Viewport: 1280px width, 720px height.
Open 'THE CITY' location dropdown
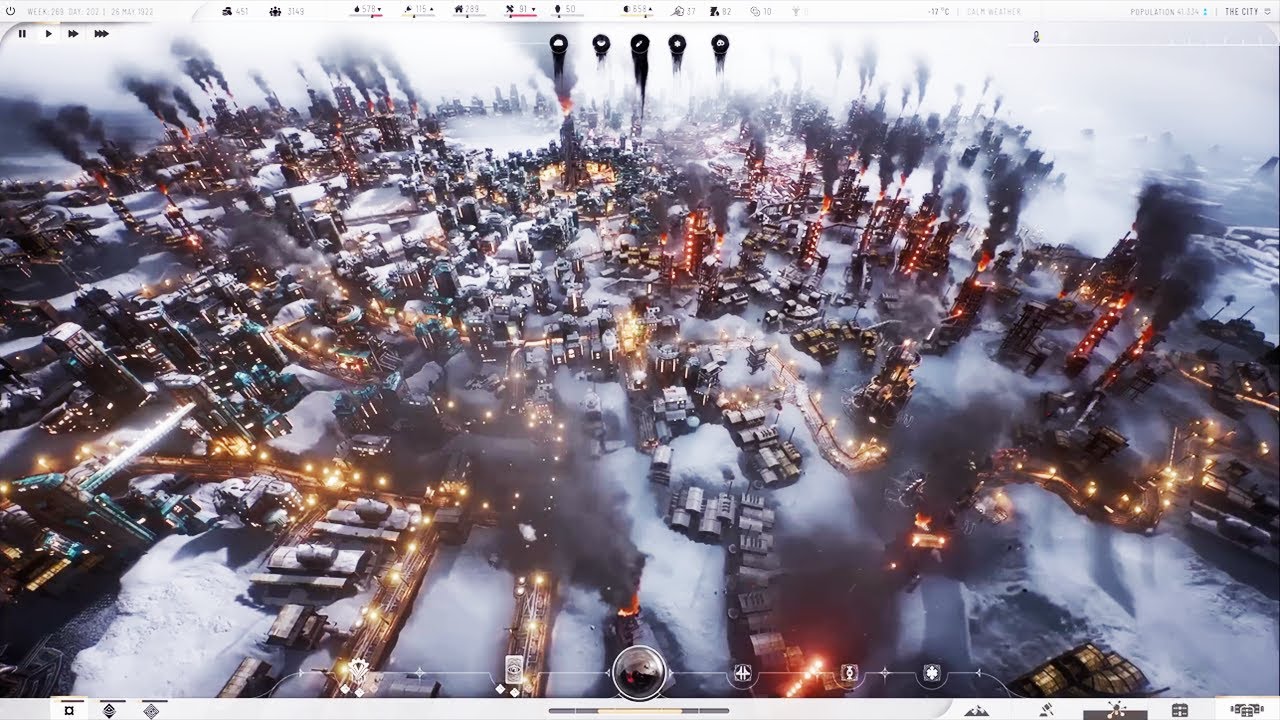[x=1247, y=11]
